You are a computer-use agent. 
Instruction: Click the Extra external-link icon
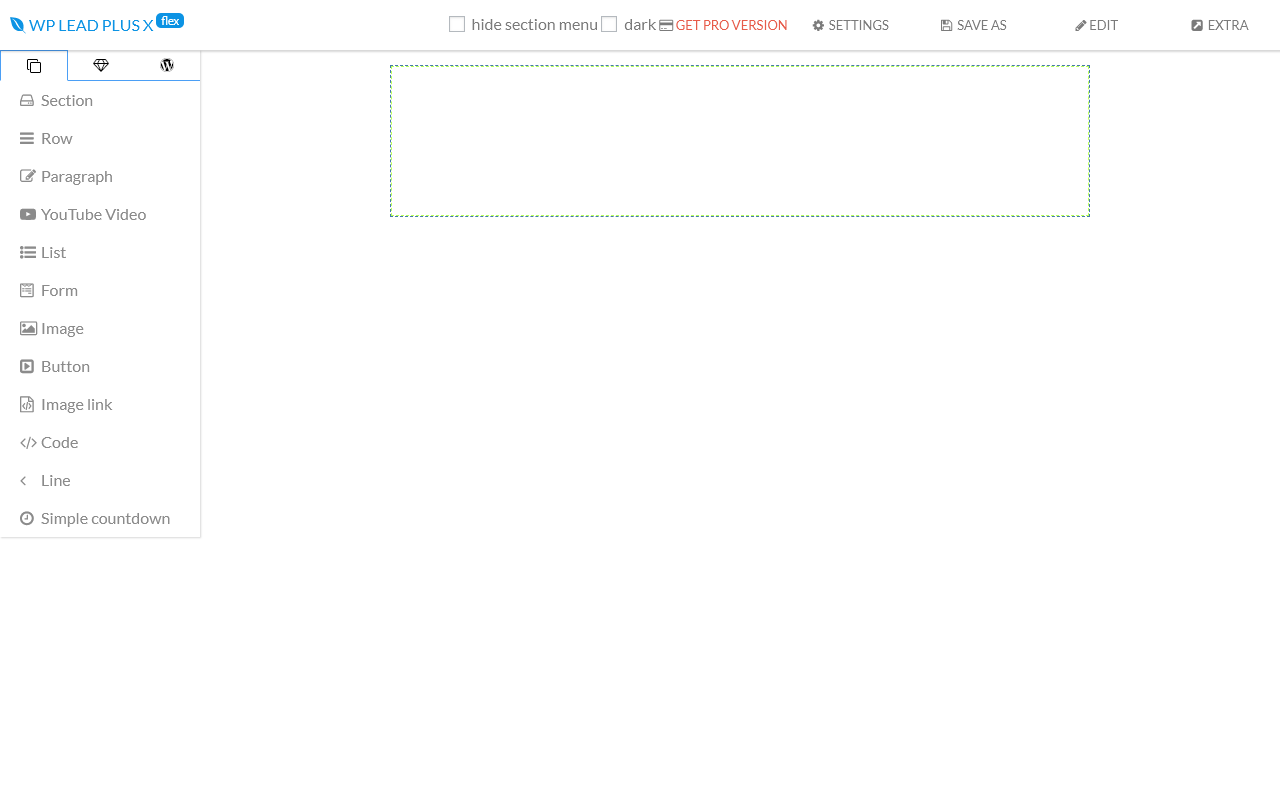1197,26
